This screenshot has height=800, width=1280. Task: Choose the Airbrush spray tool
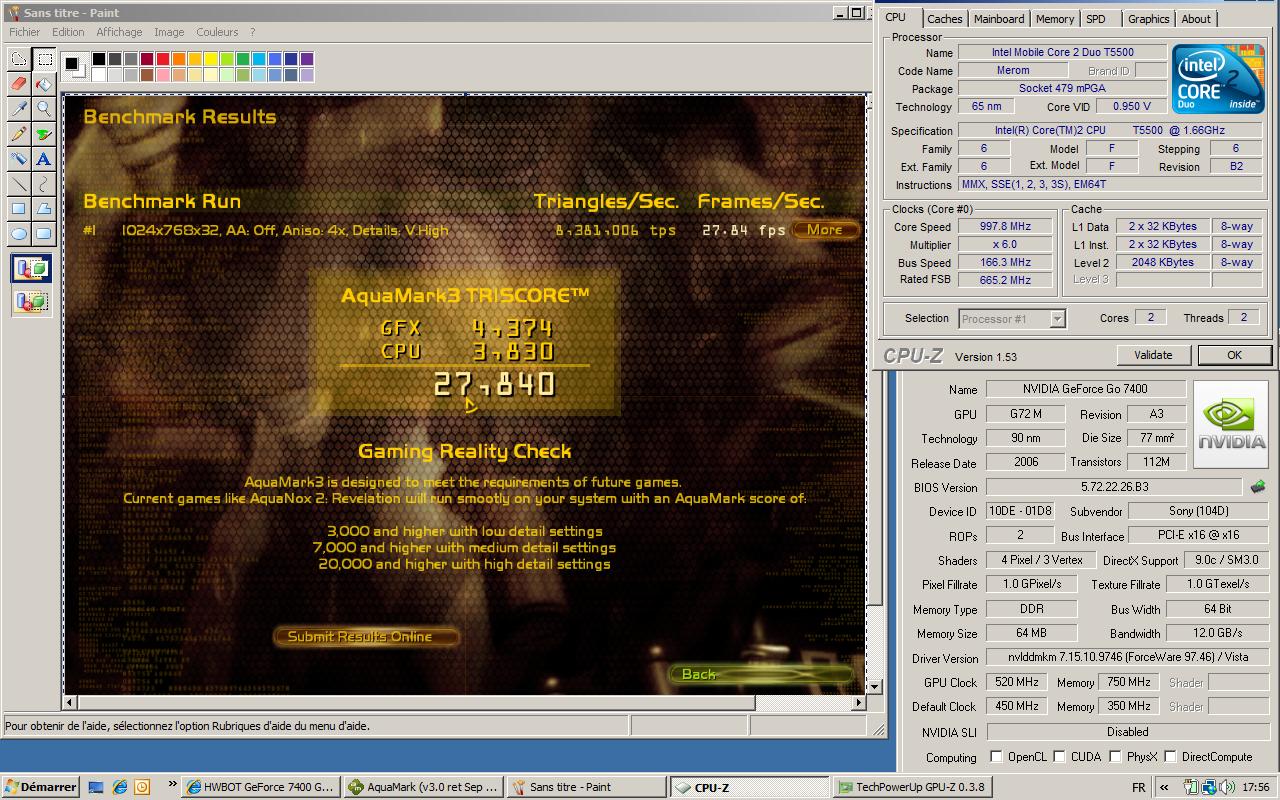[x=18, y=159]
